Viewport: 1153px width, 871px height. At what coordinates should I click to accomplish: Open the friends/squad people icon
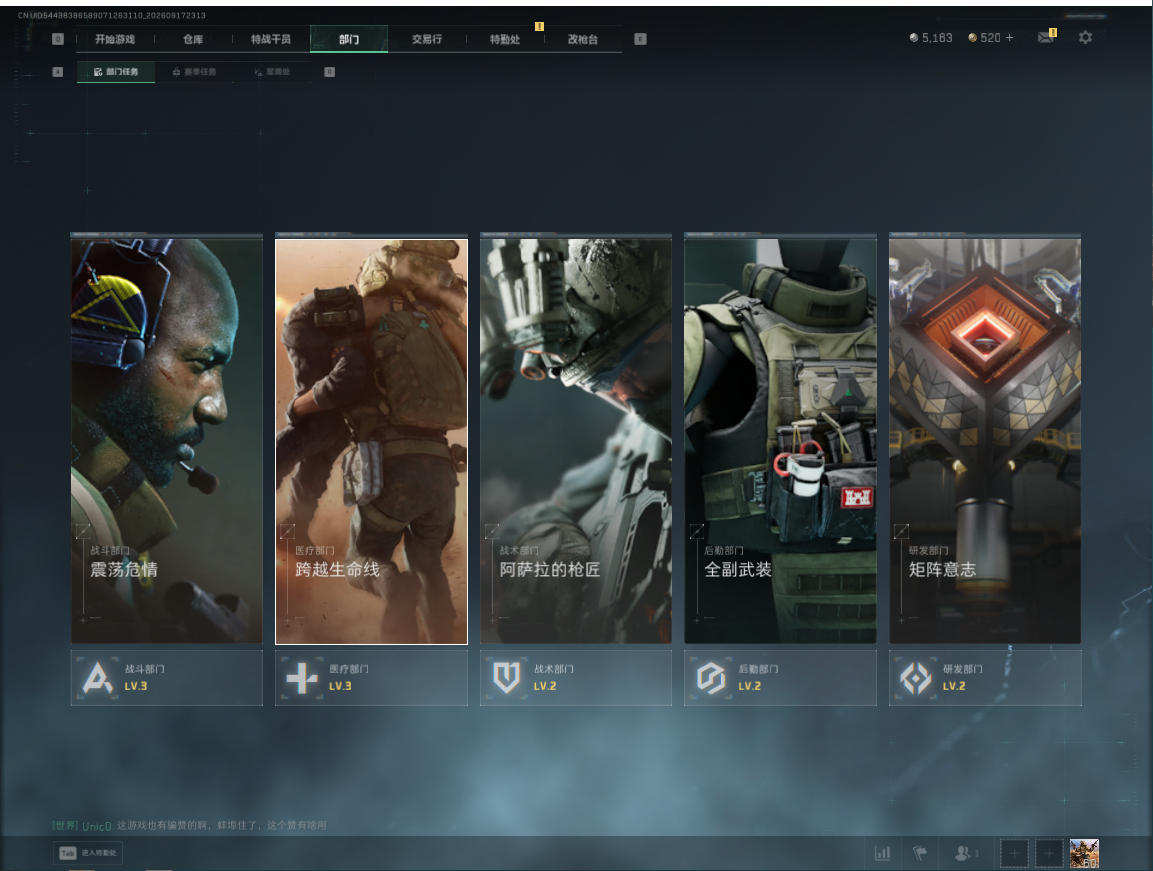tap(965, 853)
